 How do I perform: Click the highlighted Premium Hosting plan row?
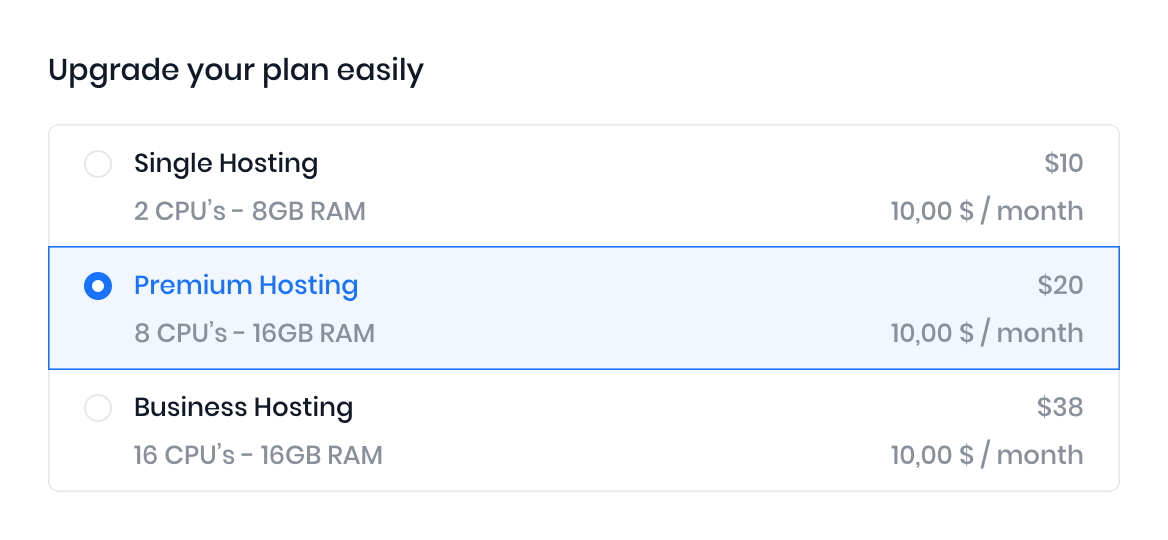click(600, 308)
